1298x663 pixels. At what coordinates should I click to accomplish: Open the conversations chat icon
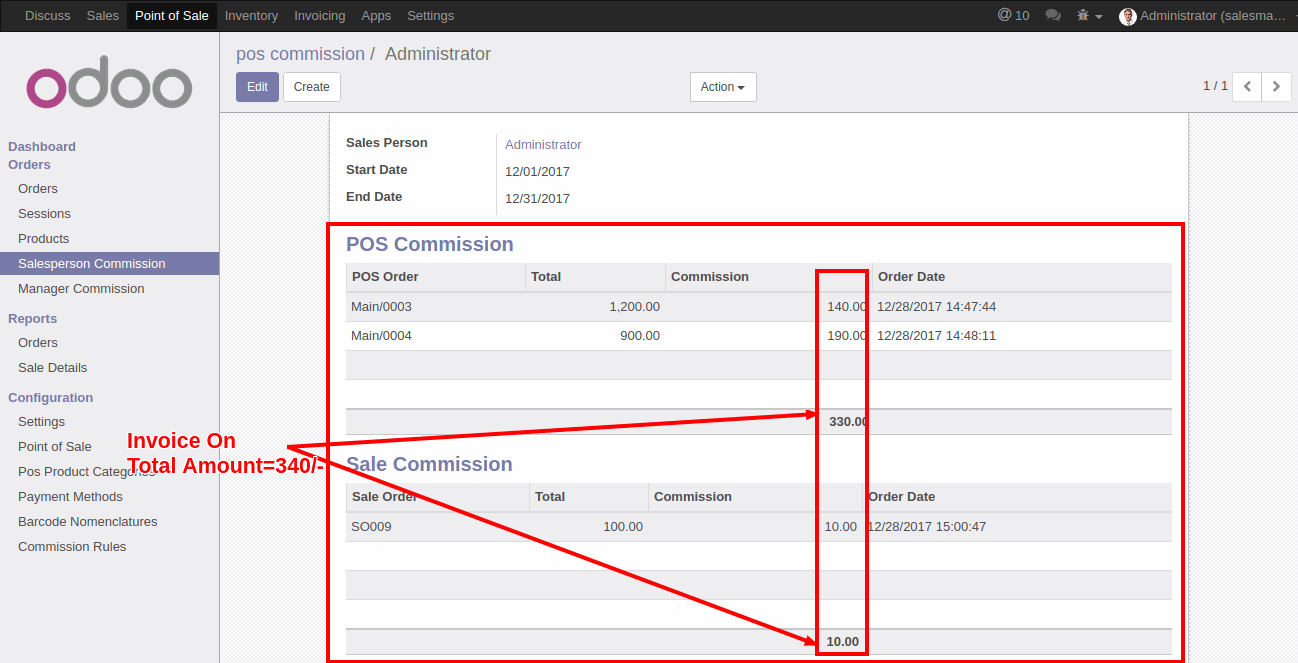pos(1053,16)
